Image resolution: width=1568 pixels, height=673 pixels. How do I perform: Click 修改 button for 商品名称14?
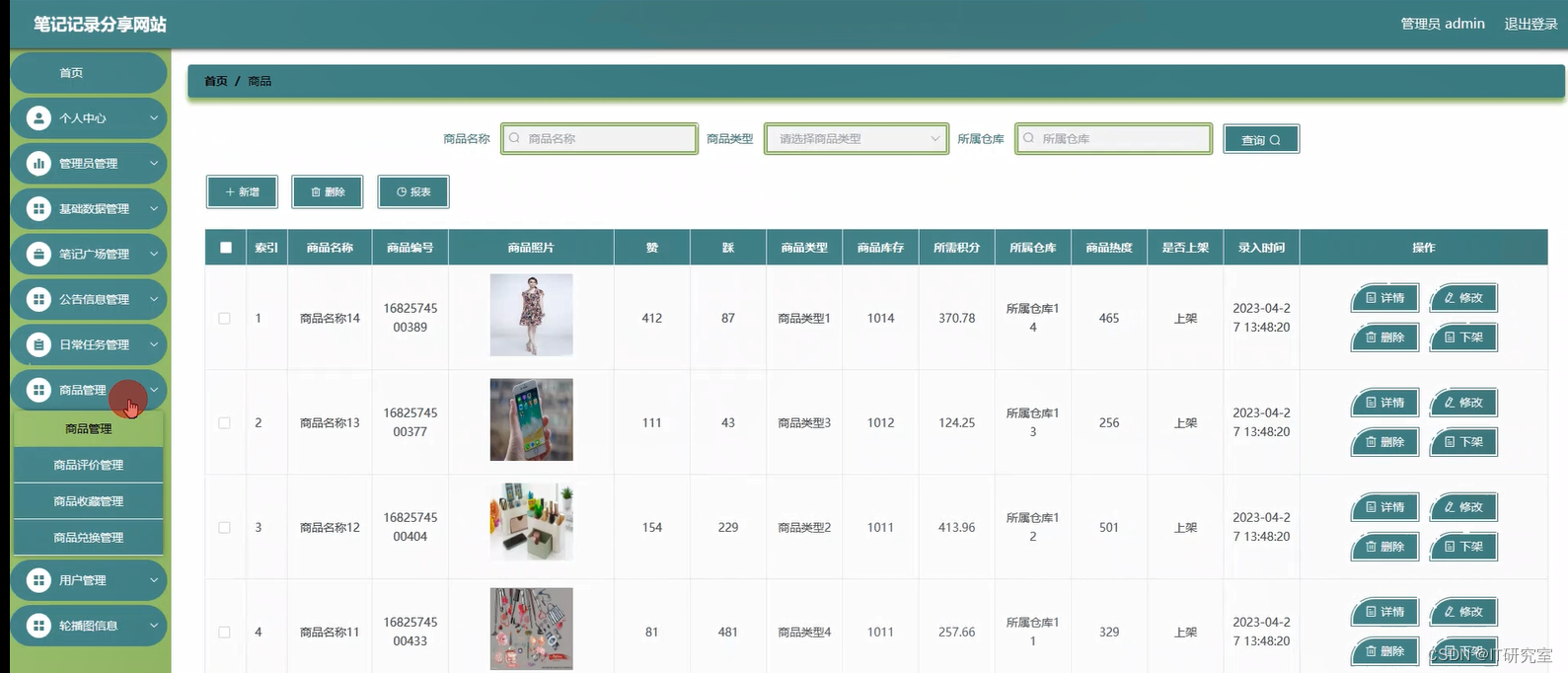(1463, 298)
